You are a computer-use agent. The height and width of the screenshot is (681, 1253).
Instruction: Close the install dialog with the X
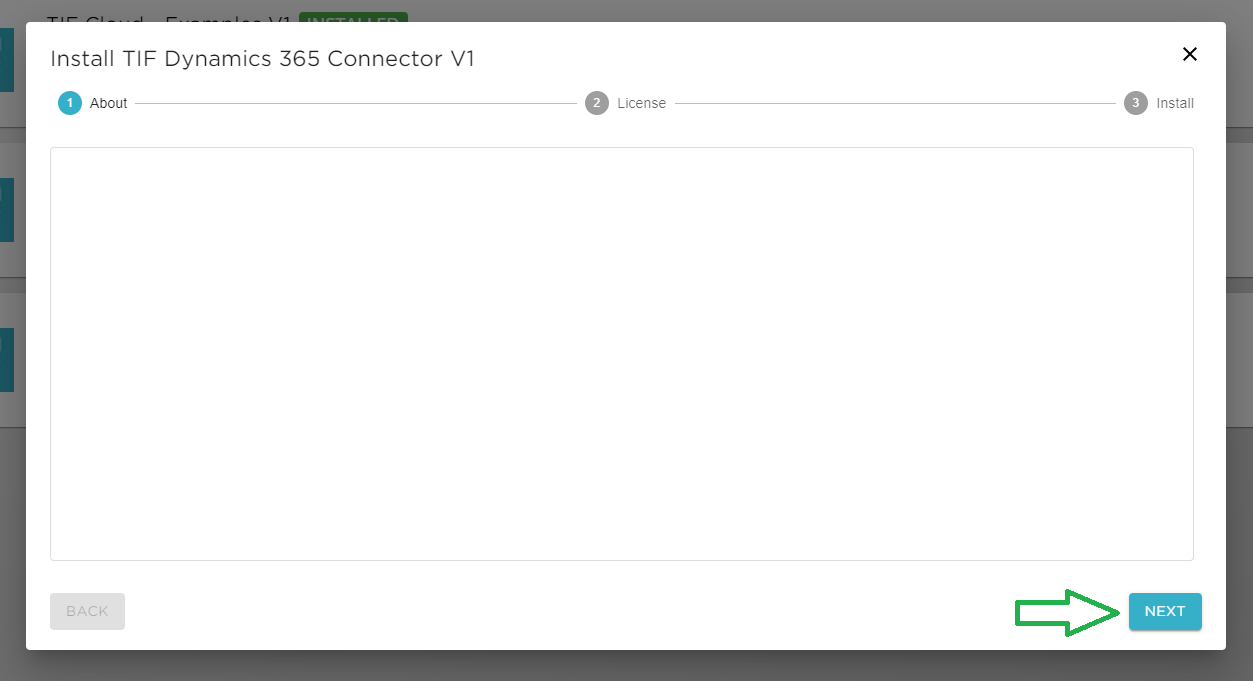coord(1189,54)
